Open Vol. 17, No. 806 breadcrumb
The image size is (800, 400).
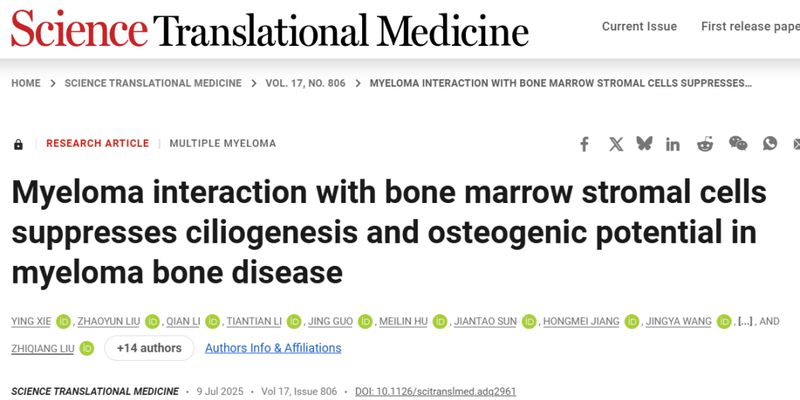305,83
